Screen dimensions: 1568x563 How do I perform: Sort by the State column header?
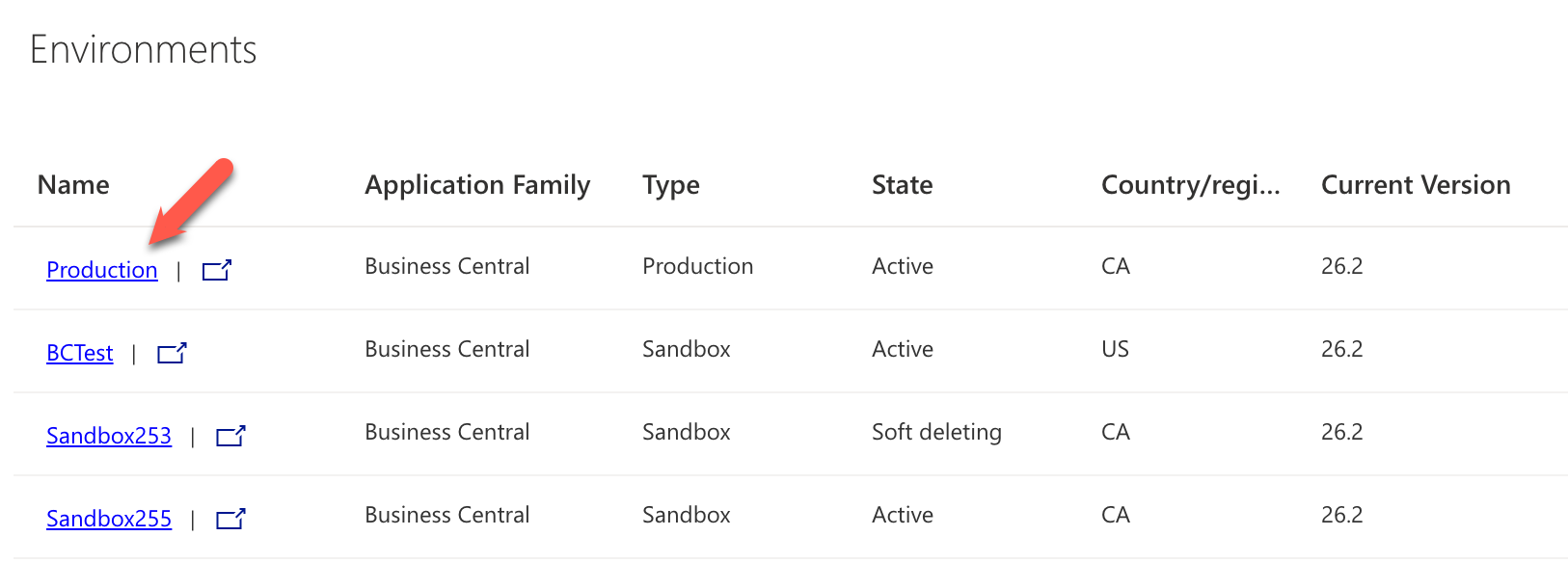[903, 185]
